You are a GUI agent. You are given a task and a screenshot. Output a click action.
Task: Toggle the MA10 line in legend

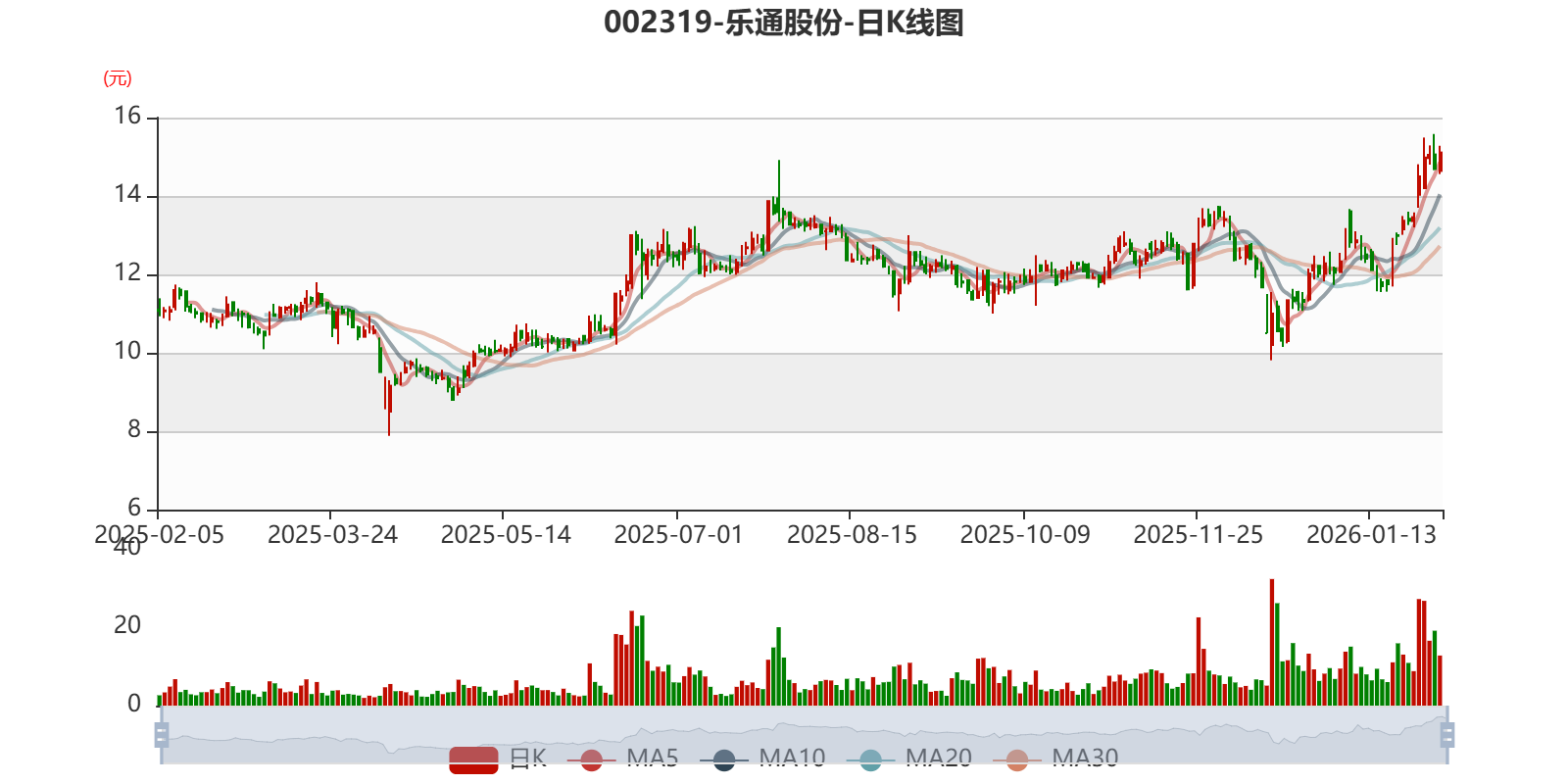pos(762,759)
